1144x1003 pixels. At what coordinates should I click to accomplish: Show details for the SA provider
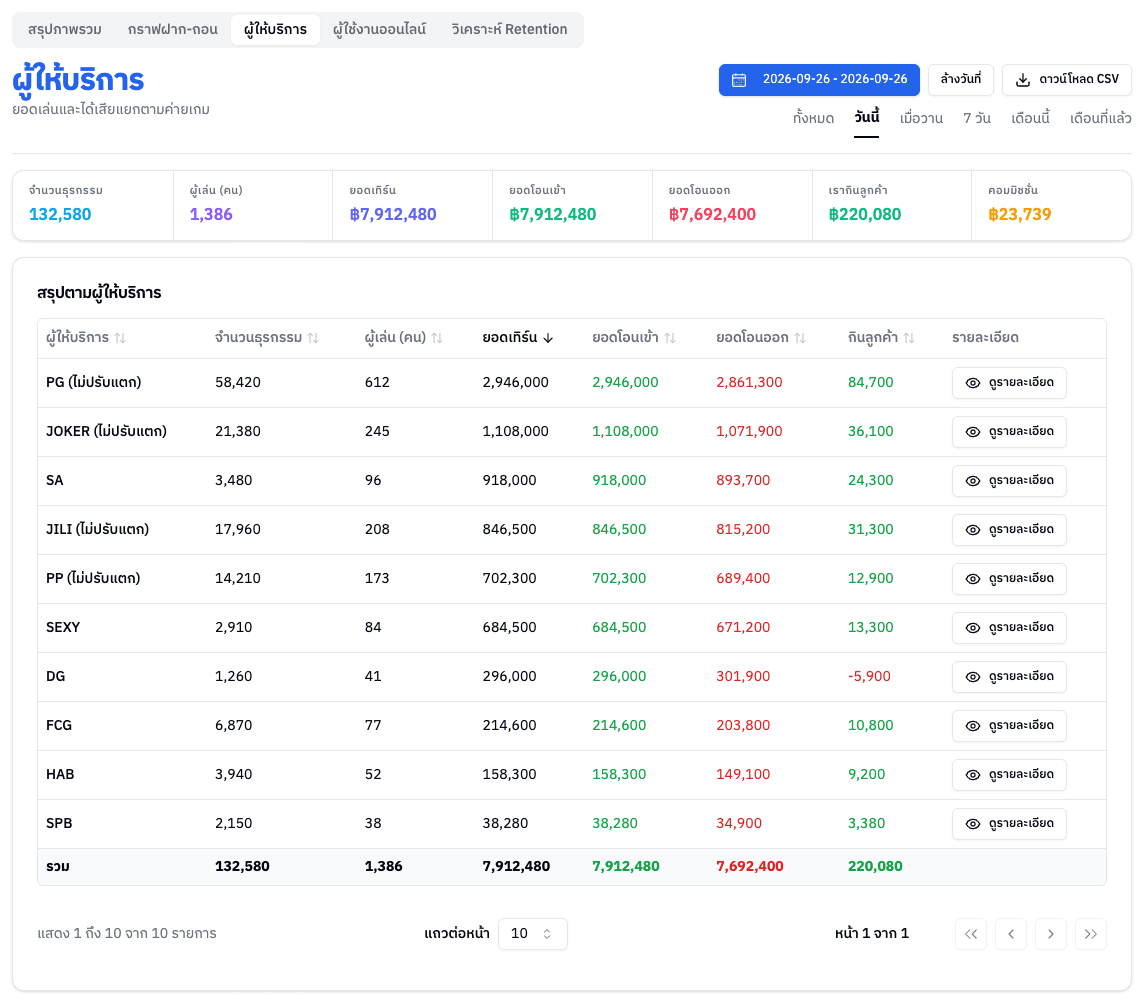tap(1009, 481)
